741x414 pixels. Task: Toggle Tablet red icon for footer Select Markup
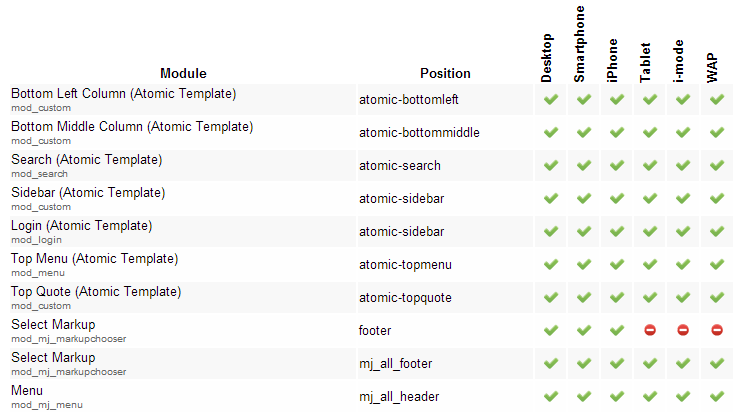[650, 330]
